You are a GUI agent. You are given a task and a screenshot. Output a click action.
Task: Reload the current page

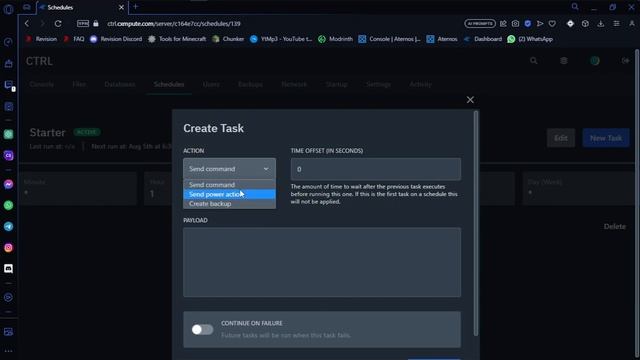point(58,24)
